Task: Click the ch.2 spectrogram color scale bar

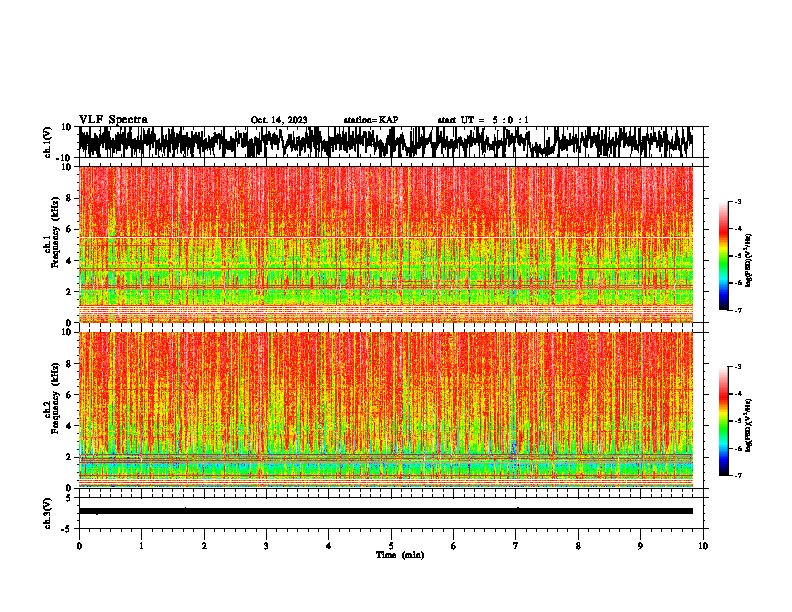Action: [x=724, y=421]
